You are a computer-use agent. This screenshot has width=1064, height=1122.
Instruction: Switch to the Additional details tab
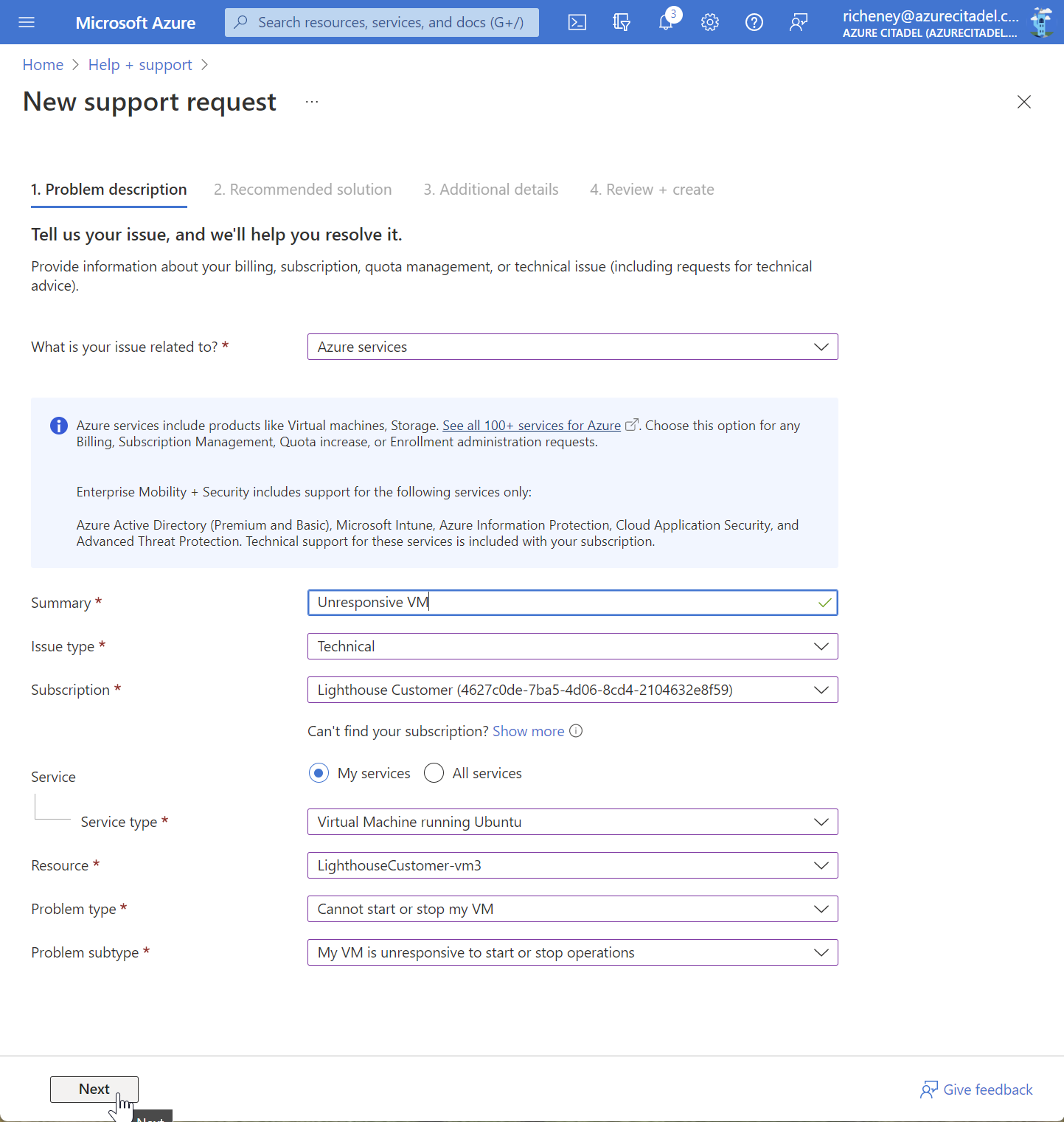tap(490, 190)
